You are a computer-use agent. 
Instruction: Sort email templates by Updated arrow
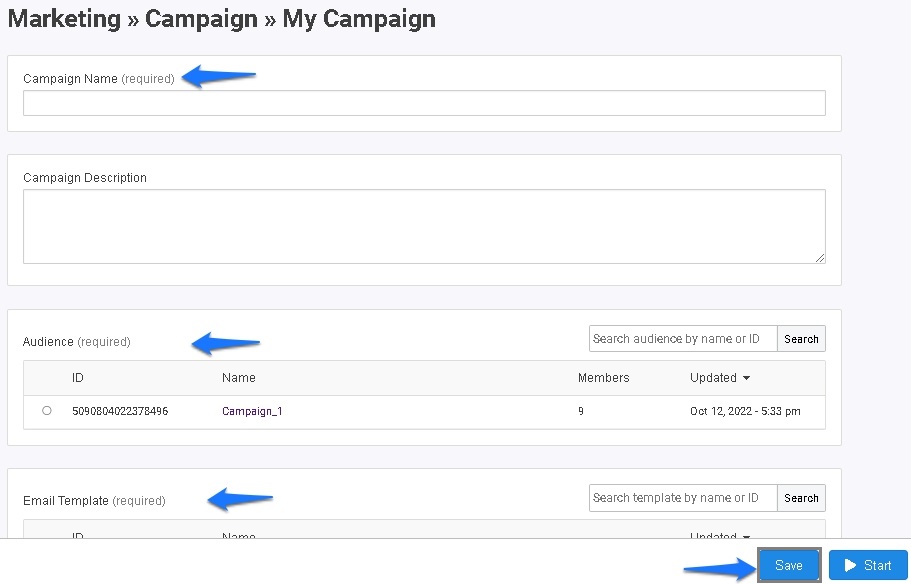[x=747, y=536]
